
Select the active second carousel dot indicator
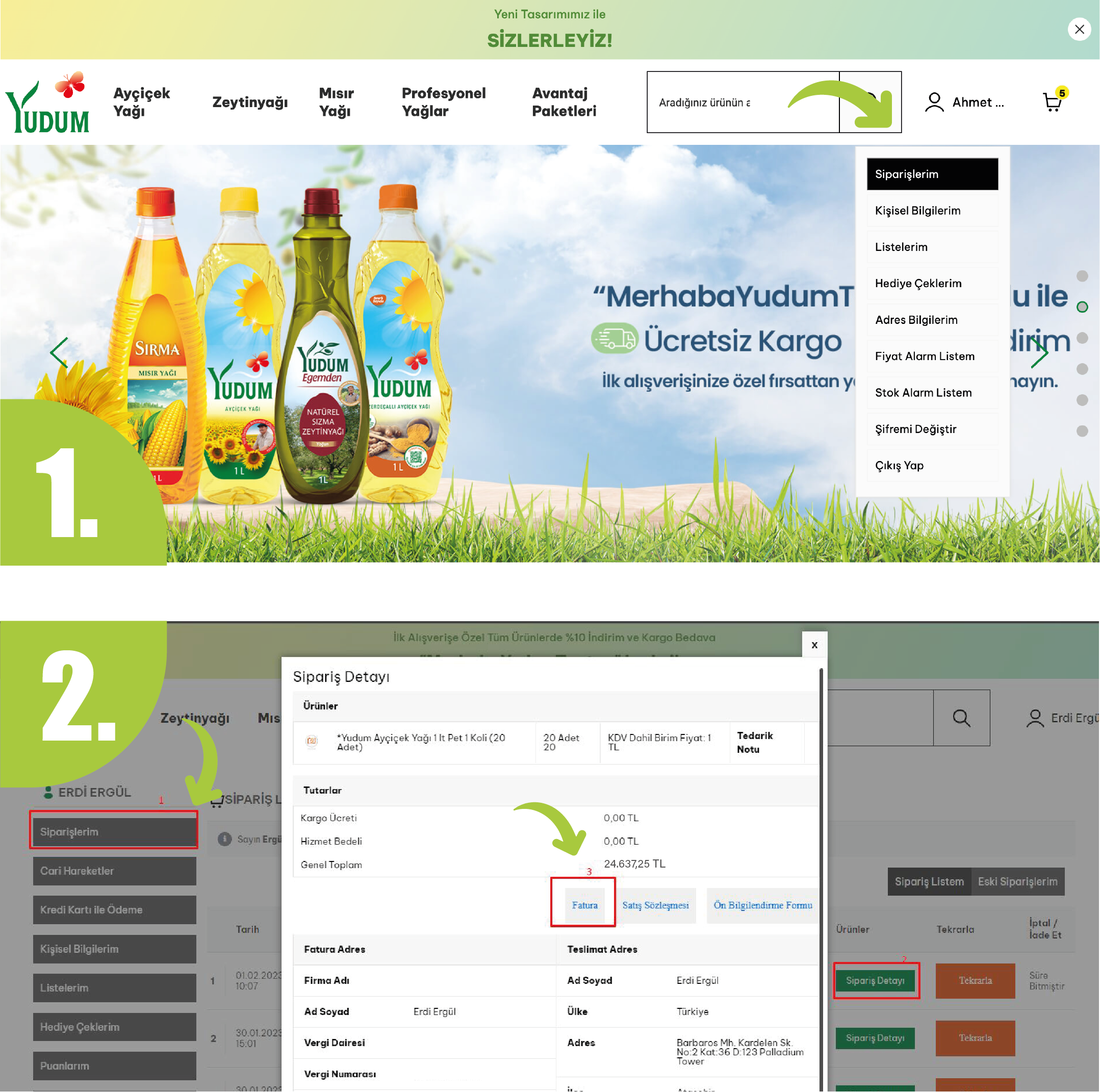click(x=1082, y=308)
